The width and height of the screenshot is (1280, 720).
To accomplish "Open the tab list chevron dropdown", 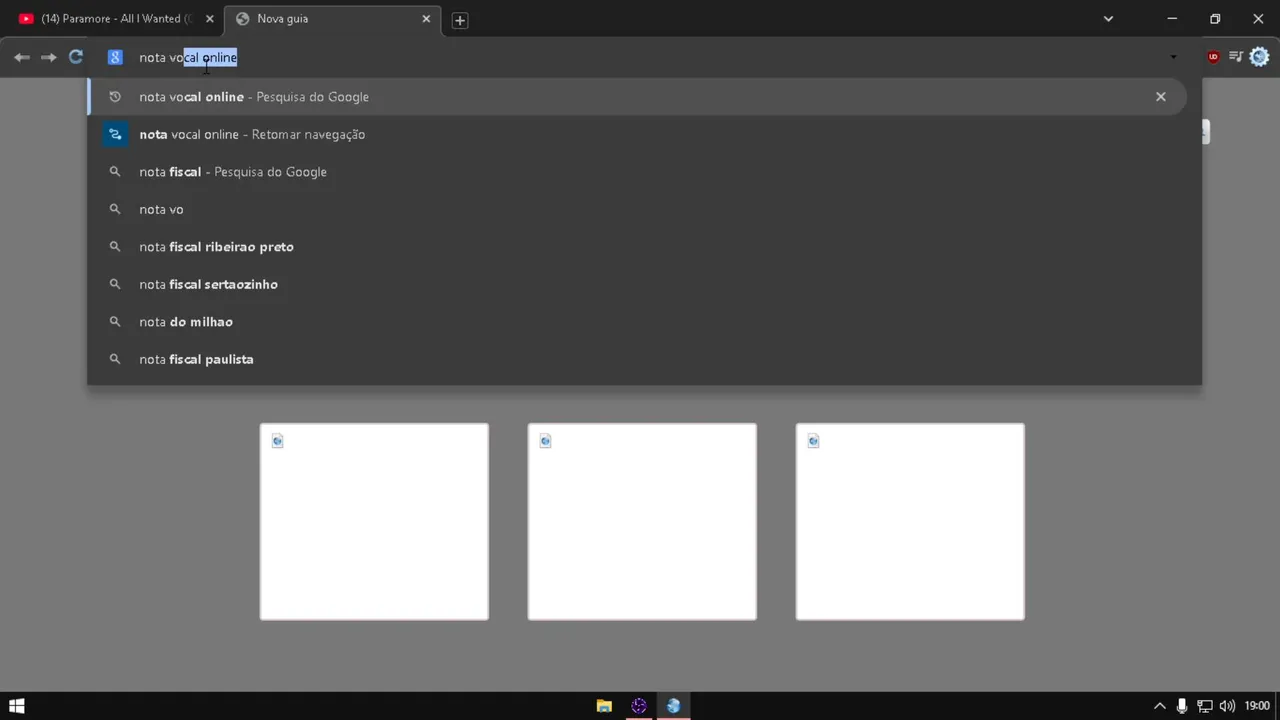I will click(x=1108, y=19).
